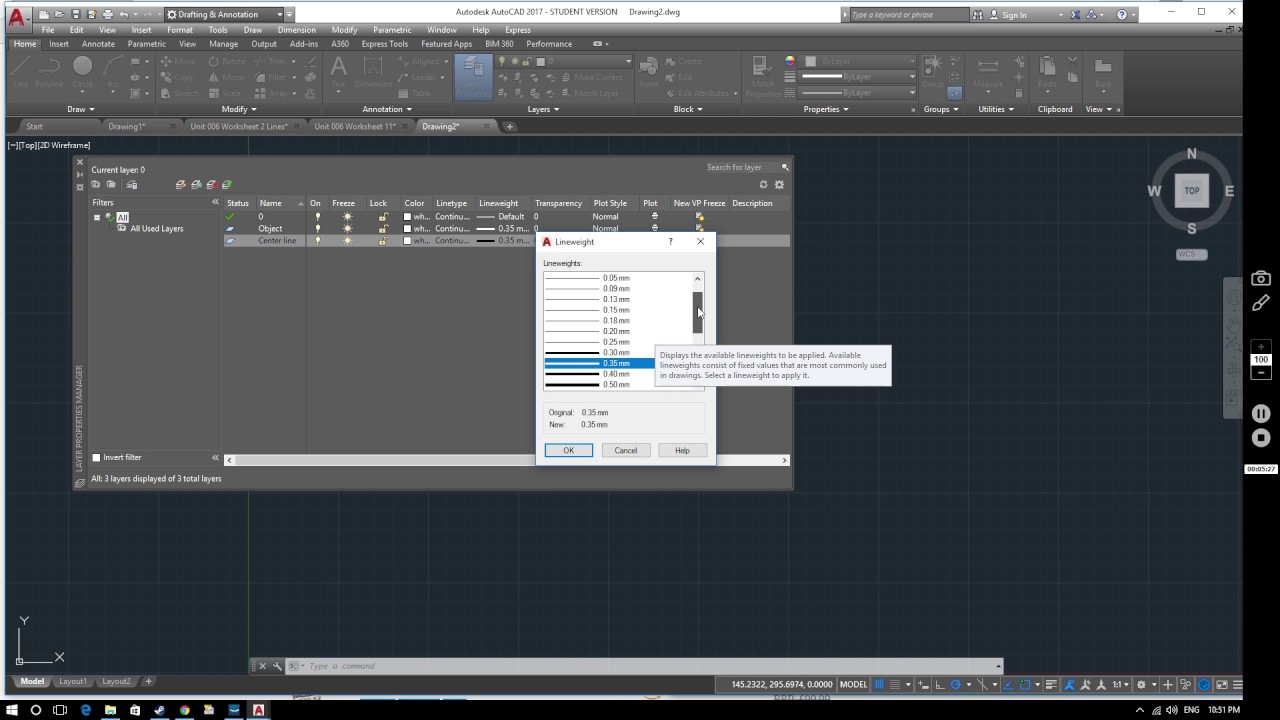
Task: Click Save in Quick Access toolbar
Action: pos(76,15)
